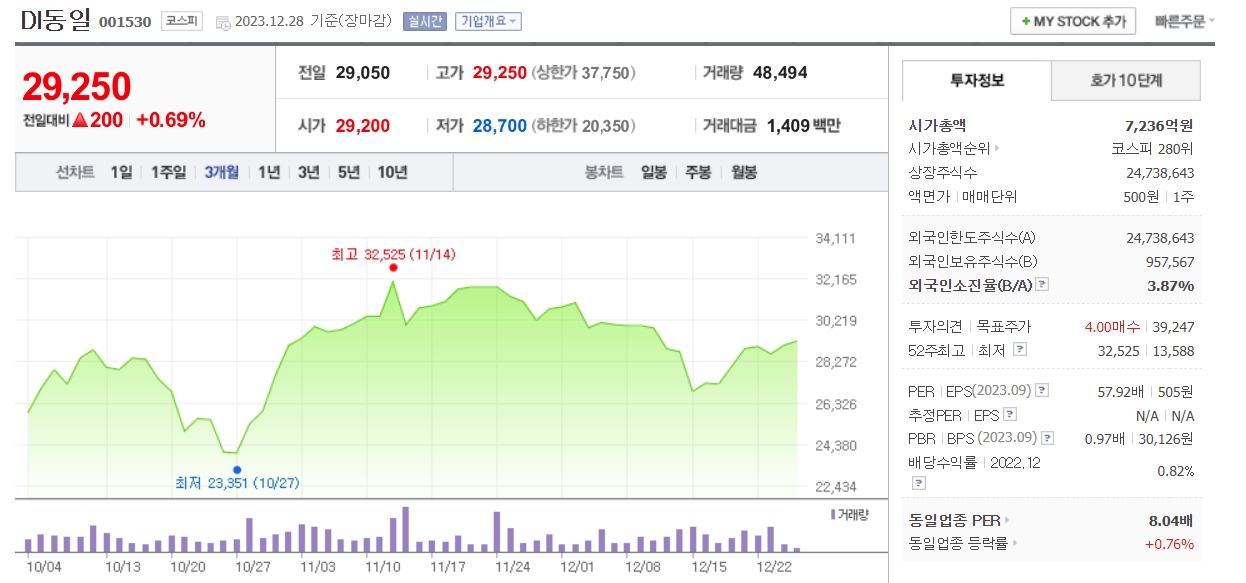This screenshot has height=583, width=1246.
Task: Select the 3개월 line chart period
Action: point(221,172)
